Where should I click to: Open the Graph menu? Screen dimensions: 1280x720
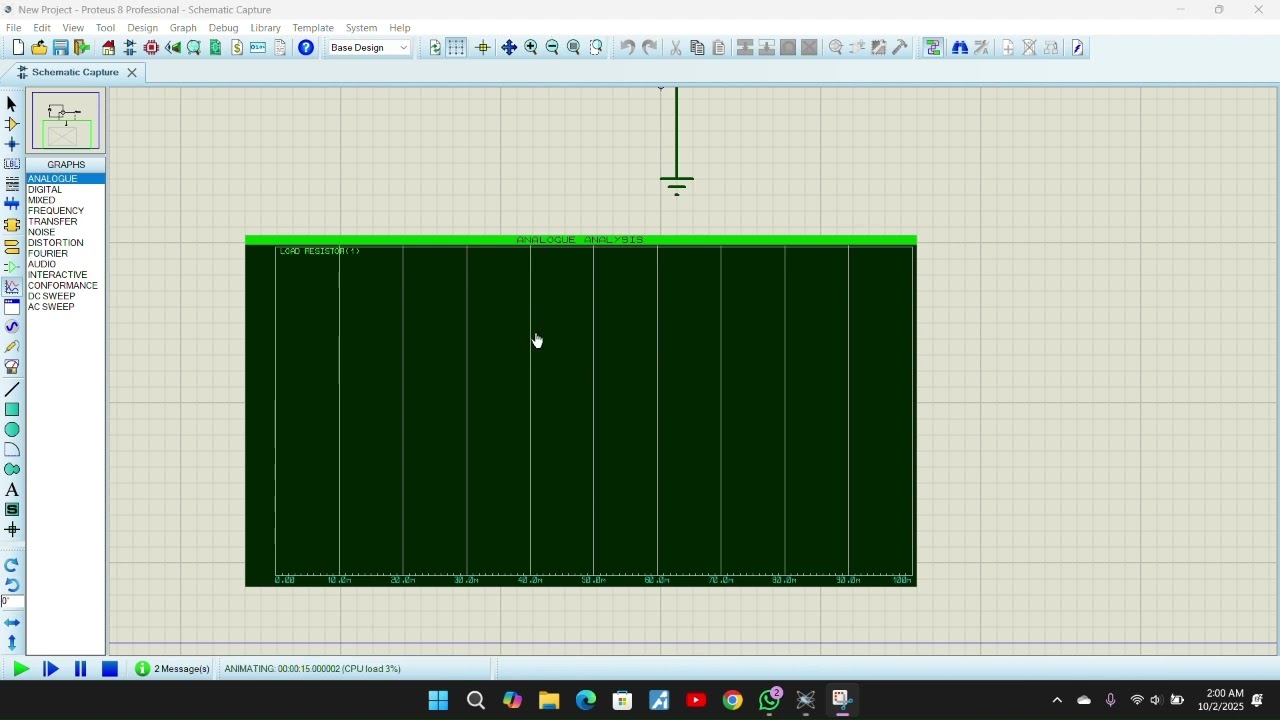(x=183, y=28)
